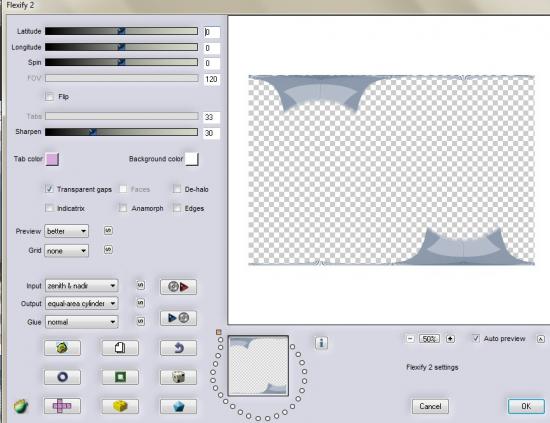Image resolution: width=550 pixels, height=423 pixels.
Task: Click the yellow cube icon button
Action: pos(120,406)
